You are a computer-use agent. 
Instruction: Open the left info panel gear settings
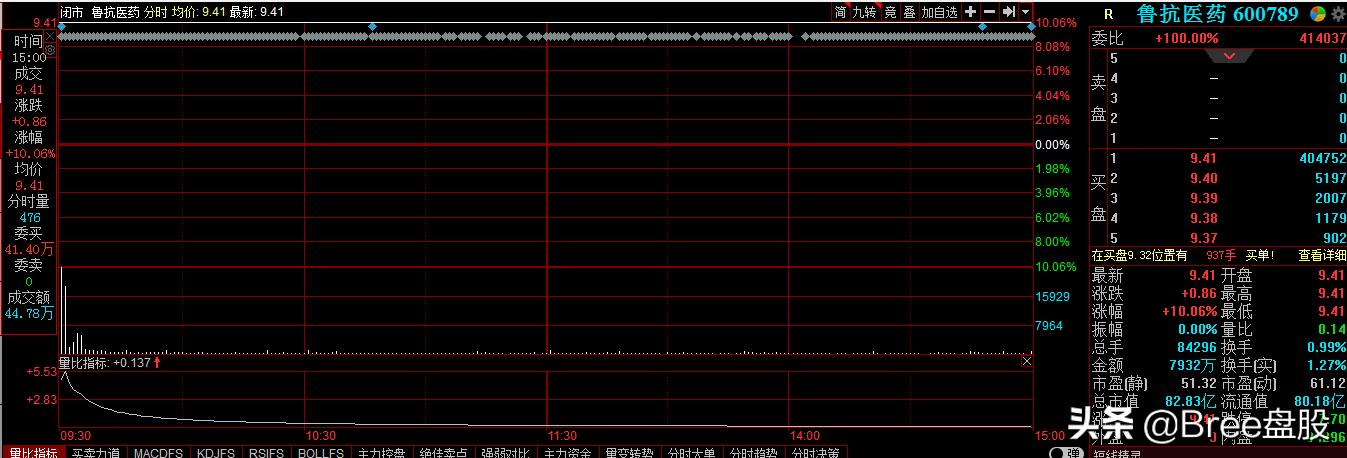pos(50,48)
